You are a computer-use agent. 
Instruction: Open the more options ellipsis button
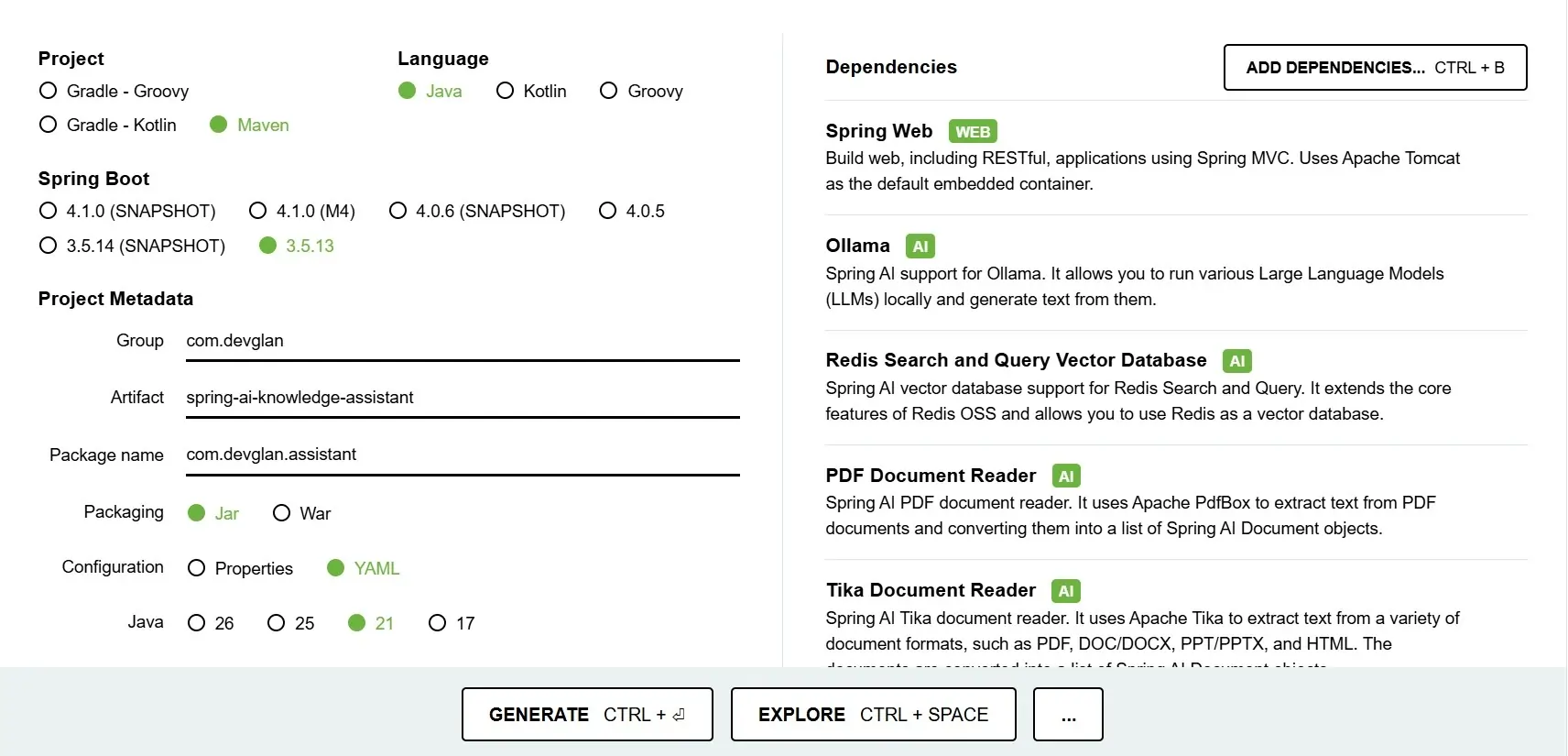click(1068, 715)
